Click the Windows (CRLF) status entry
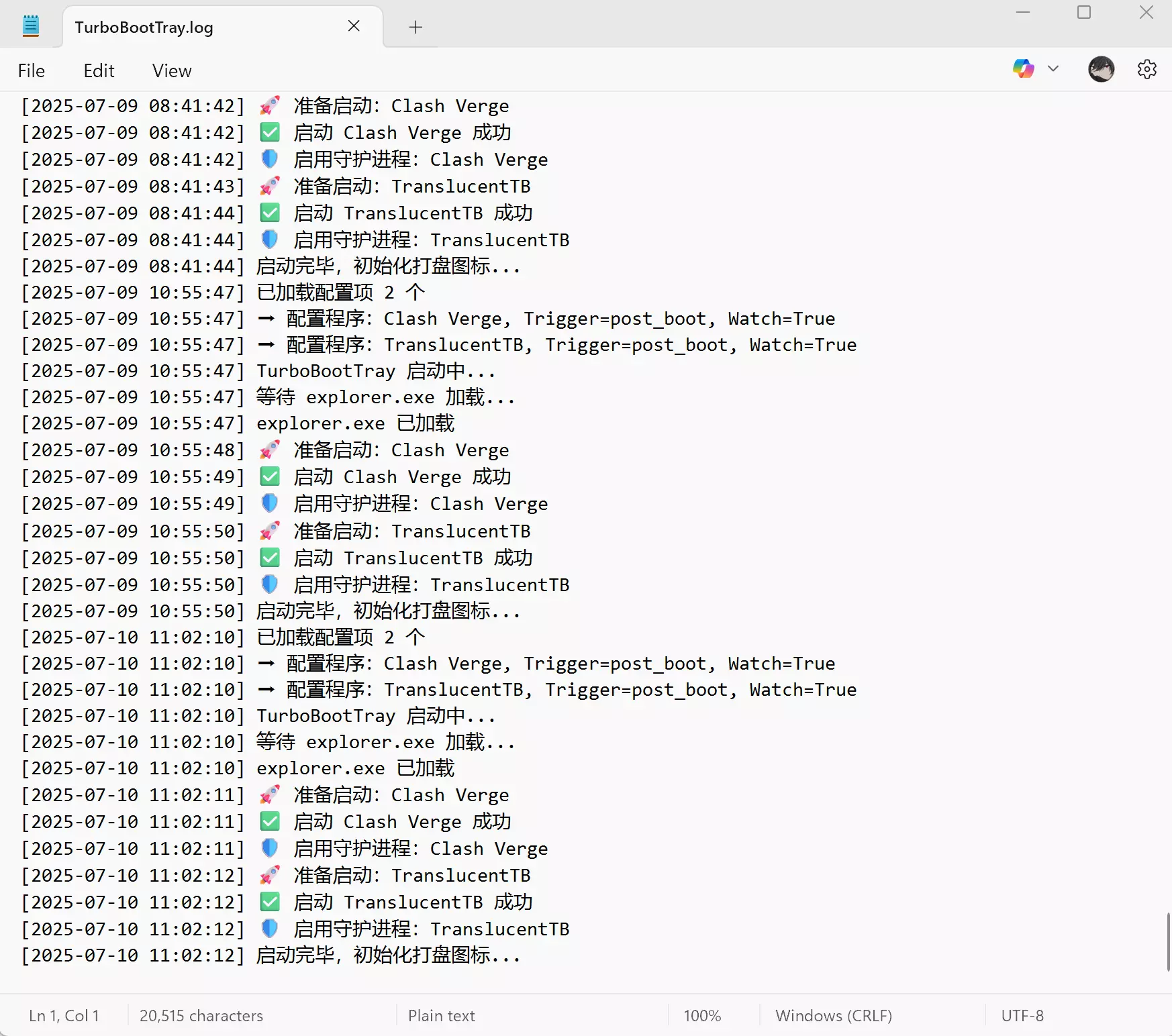Viewport: 1172px width, 1036px height. (x=834, y=1016)
